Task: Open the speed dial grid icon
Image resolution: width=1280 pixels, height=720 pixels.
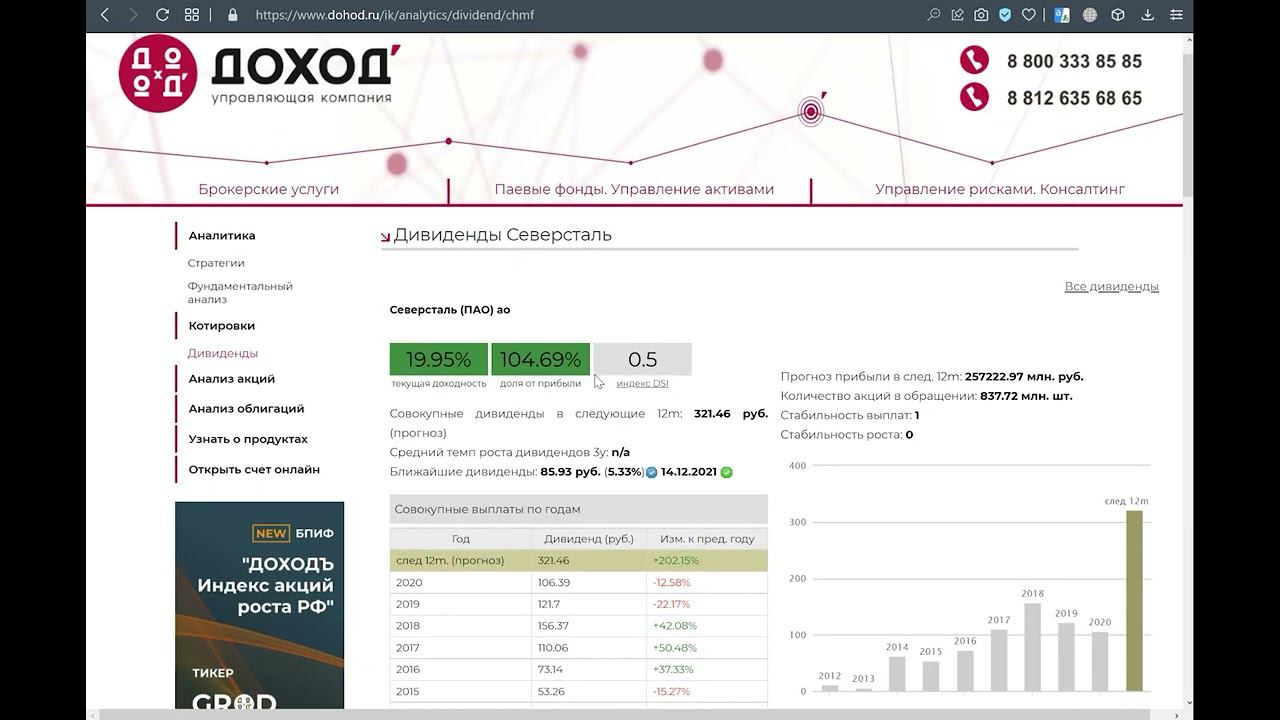Action: 192,15
